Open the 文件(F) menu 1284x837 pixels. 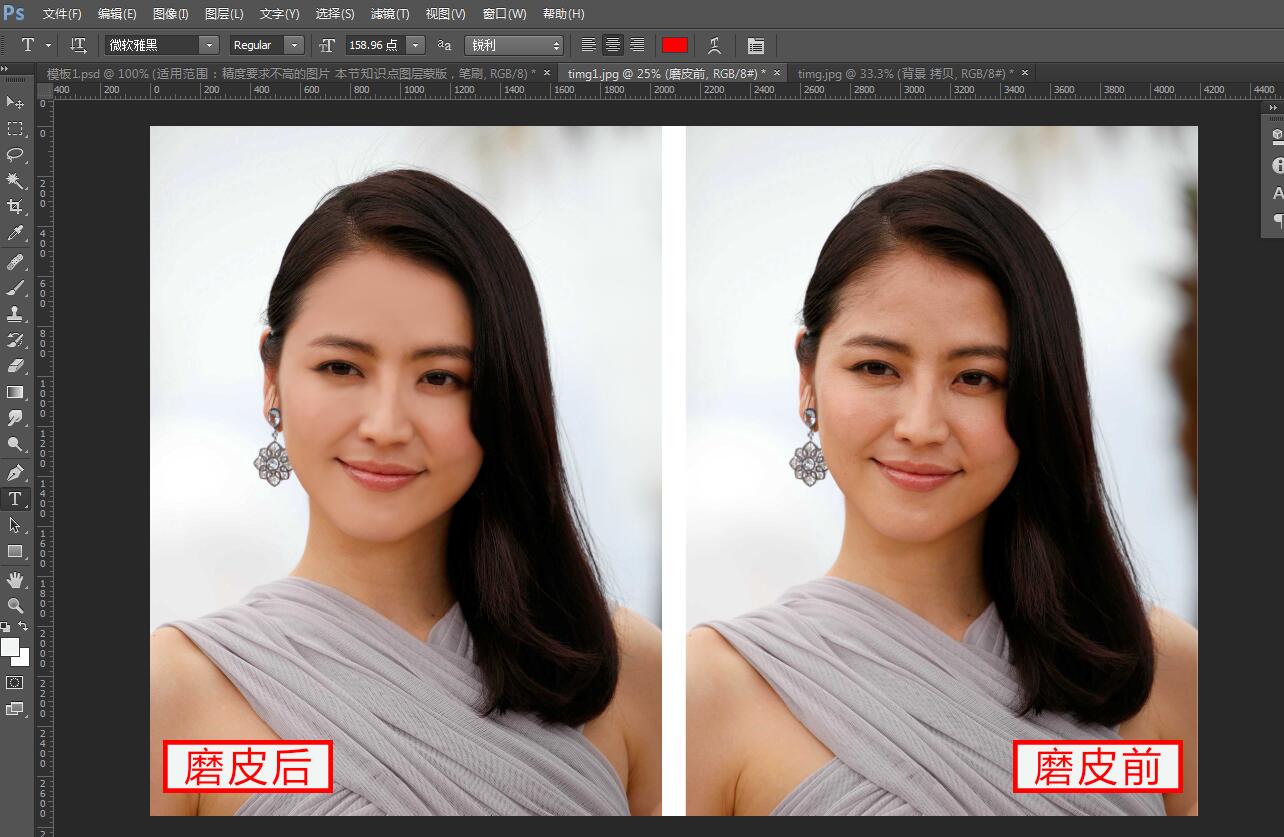[62, 14]
